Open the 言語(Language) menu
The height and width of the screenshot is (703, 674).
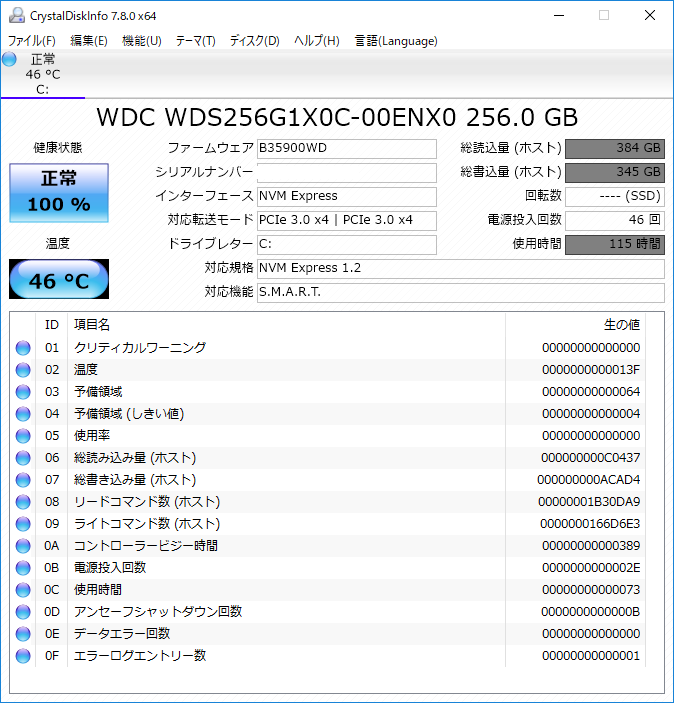coord(396,41)
